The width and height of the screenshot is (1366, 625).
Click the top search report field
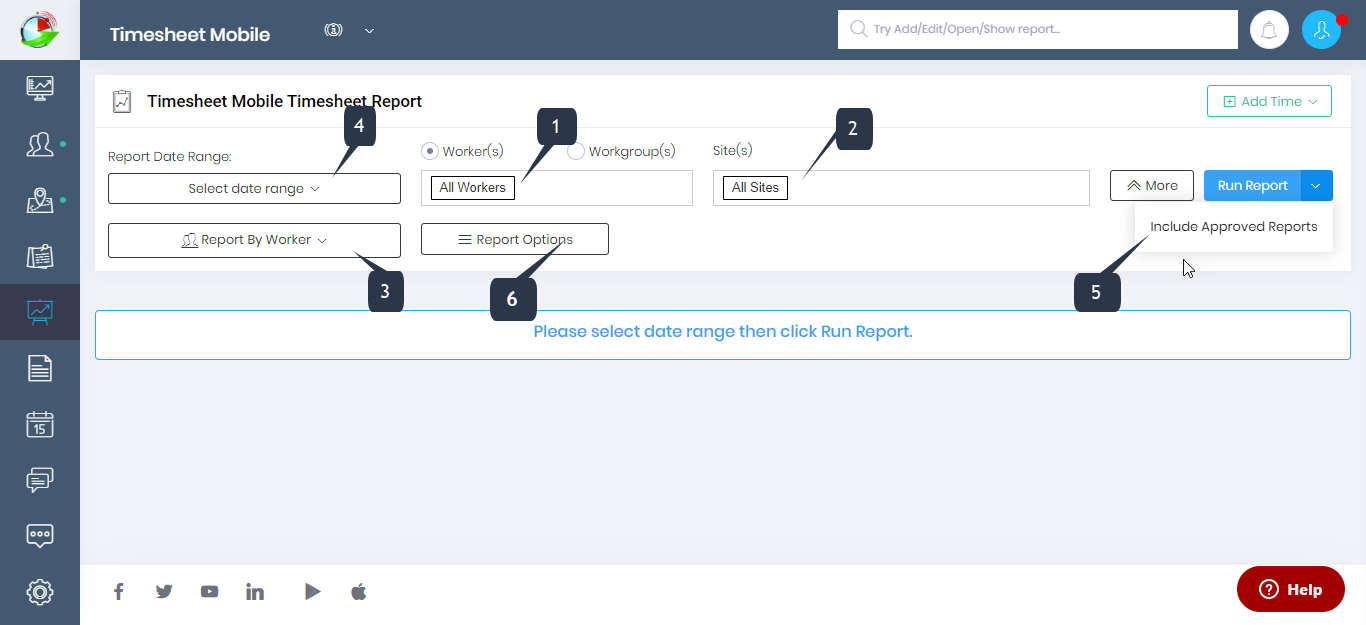click(x=1038, y=30)
